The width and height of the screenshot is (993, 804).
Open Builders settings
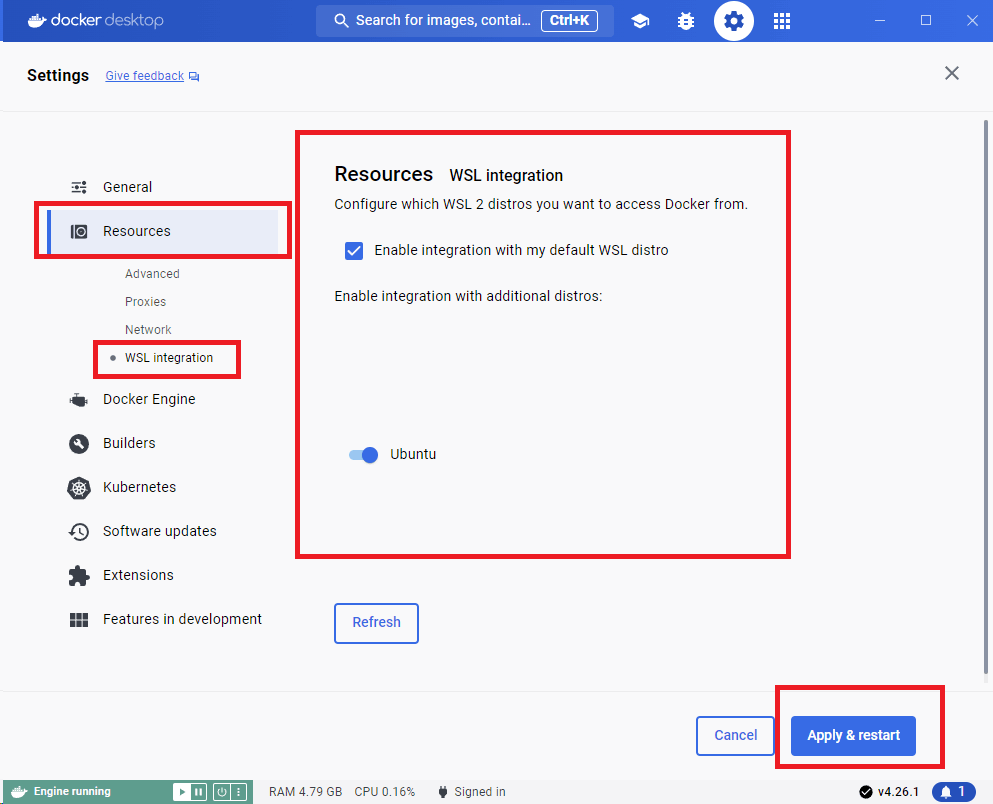(x=129, y=443)
